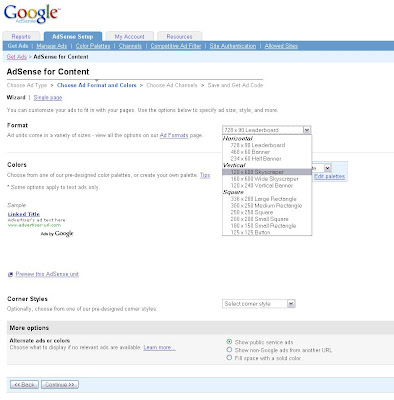
Task: Click the Get Ads breadcrumb link
Action: click(x=17, y=57)
